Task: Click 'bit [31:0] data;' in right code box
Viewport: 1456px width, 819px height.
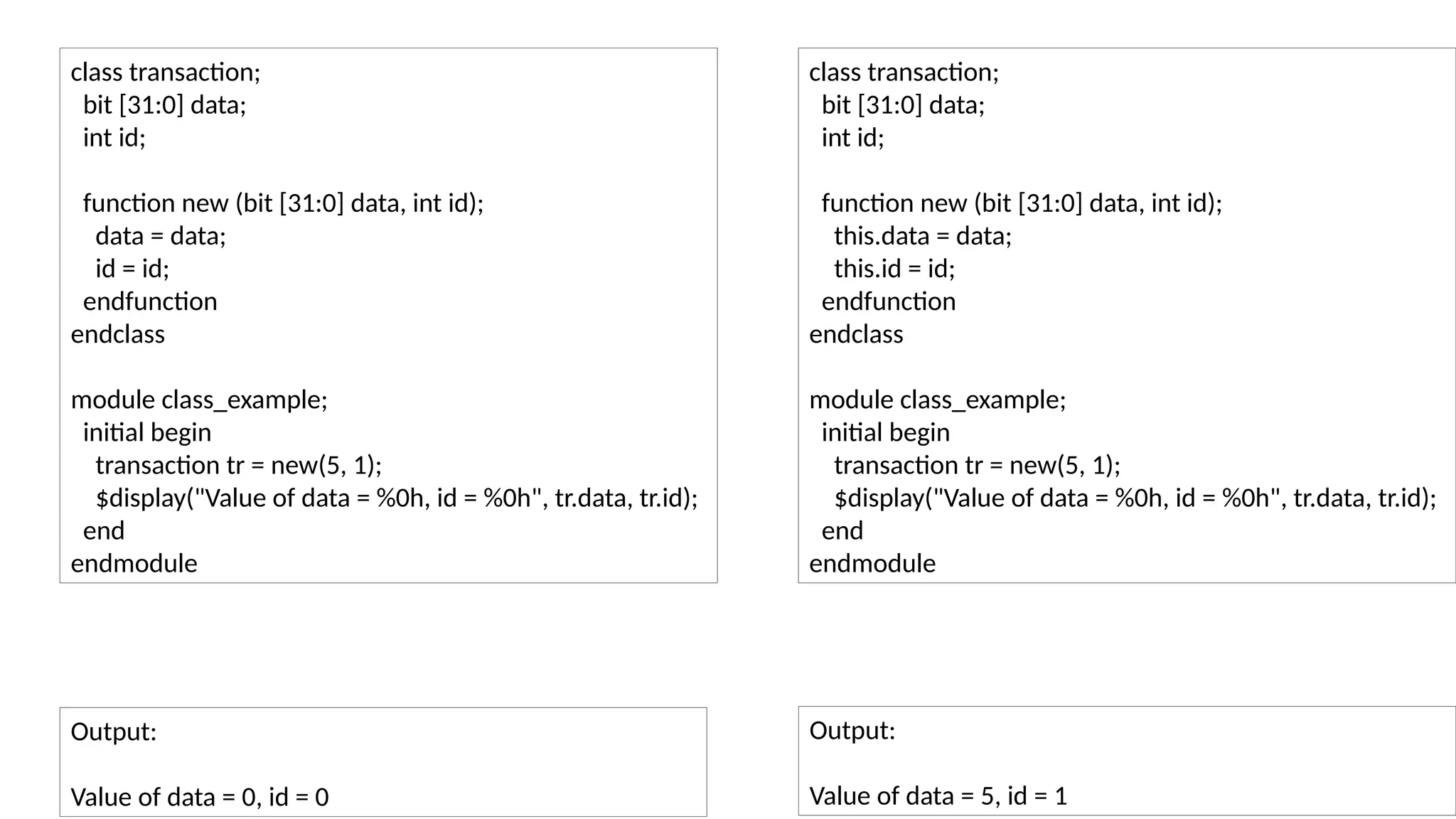Action: tap(903, 105)
